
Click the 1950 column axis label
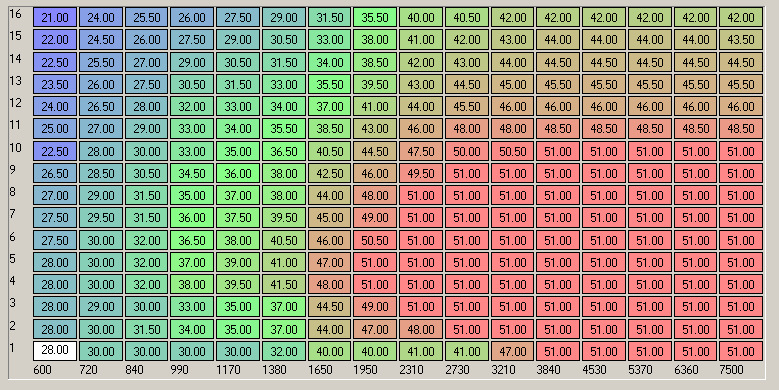pos(365,370)
